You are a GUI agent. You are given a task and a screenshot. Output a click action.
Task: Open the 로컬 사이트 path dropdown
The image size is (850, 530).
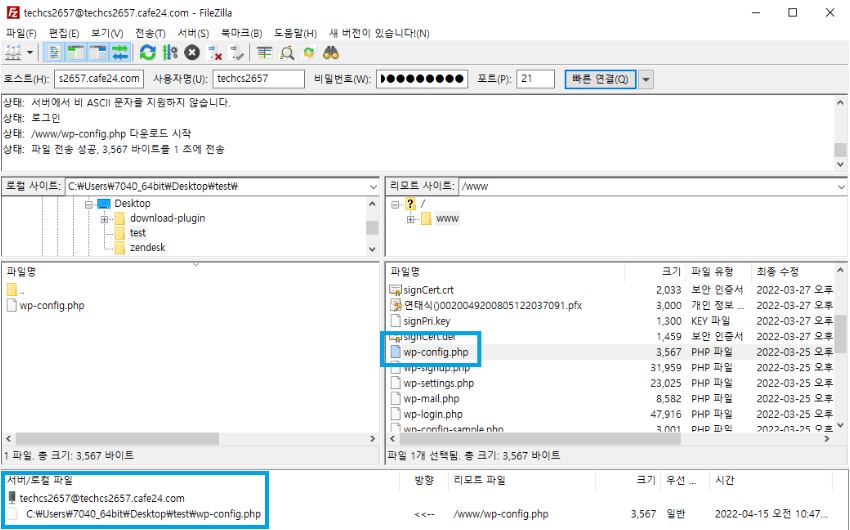pos(373,186)
